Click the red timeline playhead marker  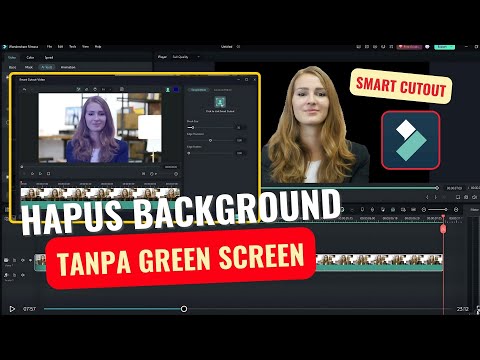pos(443,229)
